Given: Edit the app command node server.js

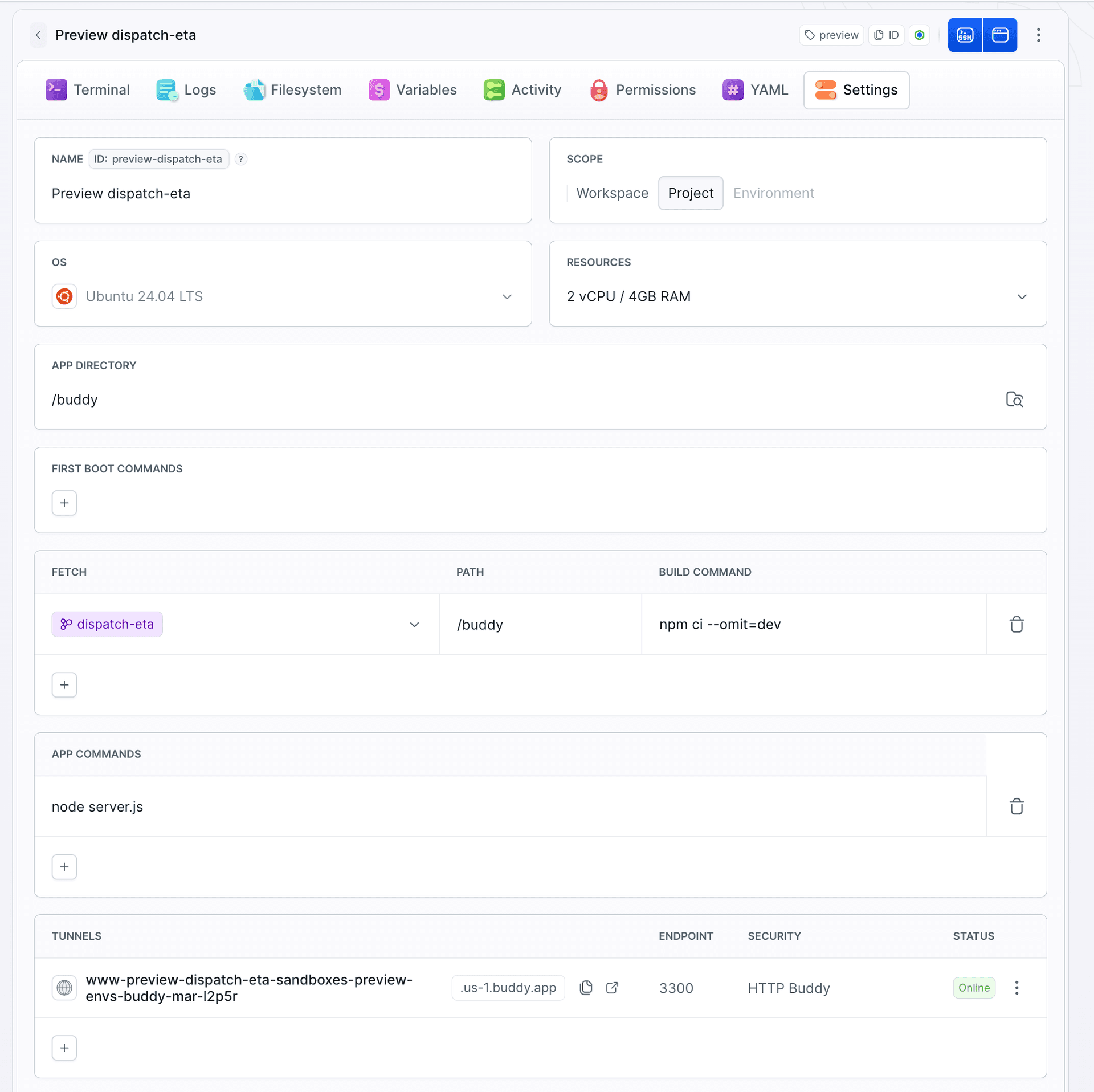Looking at the screenshot, I should pyautogui.click(x=510, y=806).
